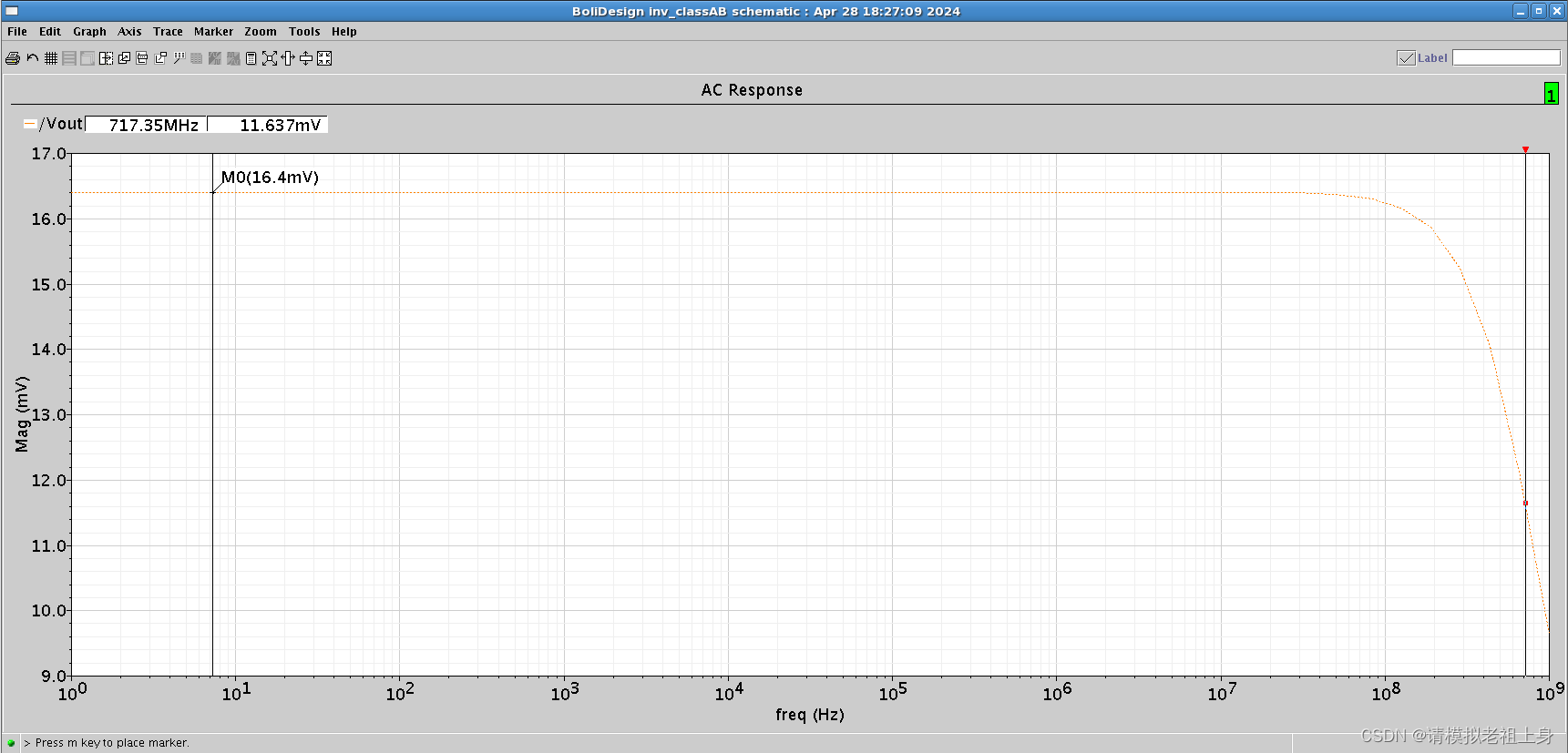Click the Mag (mV) y-axis label
This screenshot has height=753, width=1568.
[x=22, y=414]
